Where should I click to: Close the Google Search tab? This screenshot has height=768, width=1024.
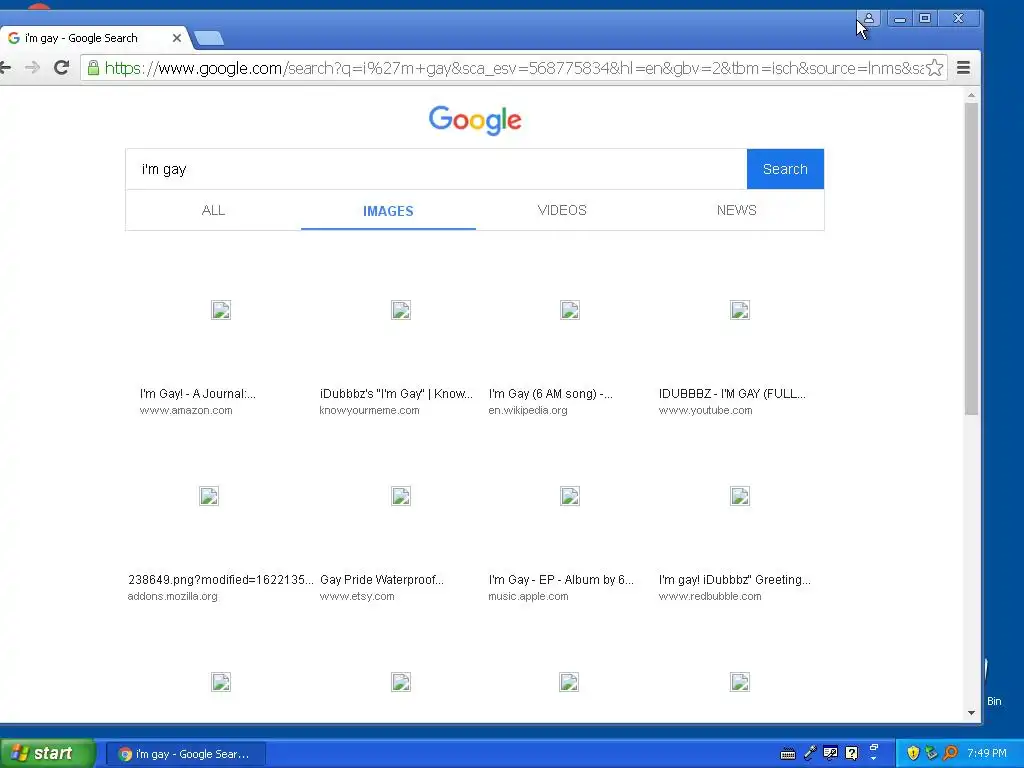pos(176,38)
